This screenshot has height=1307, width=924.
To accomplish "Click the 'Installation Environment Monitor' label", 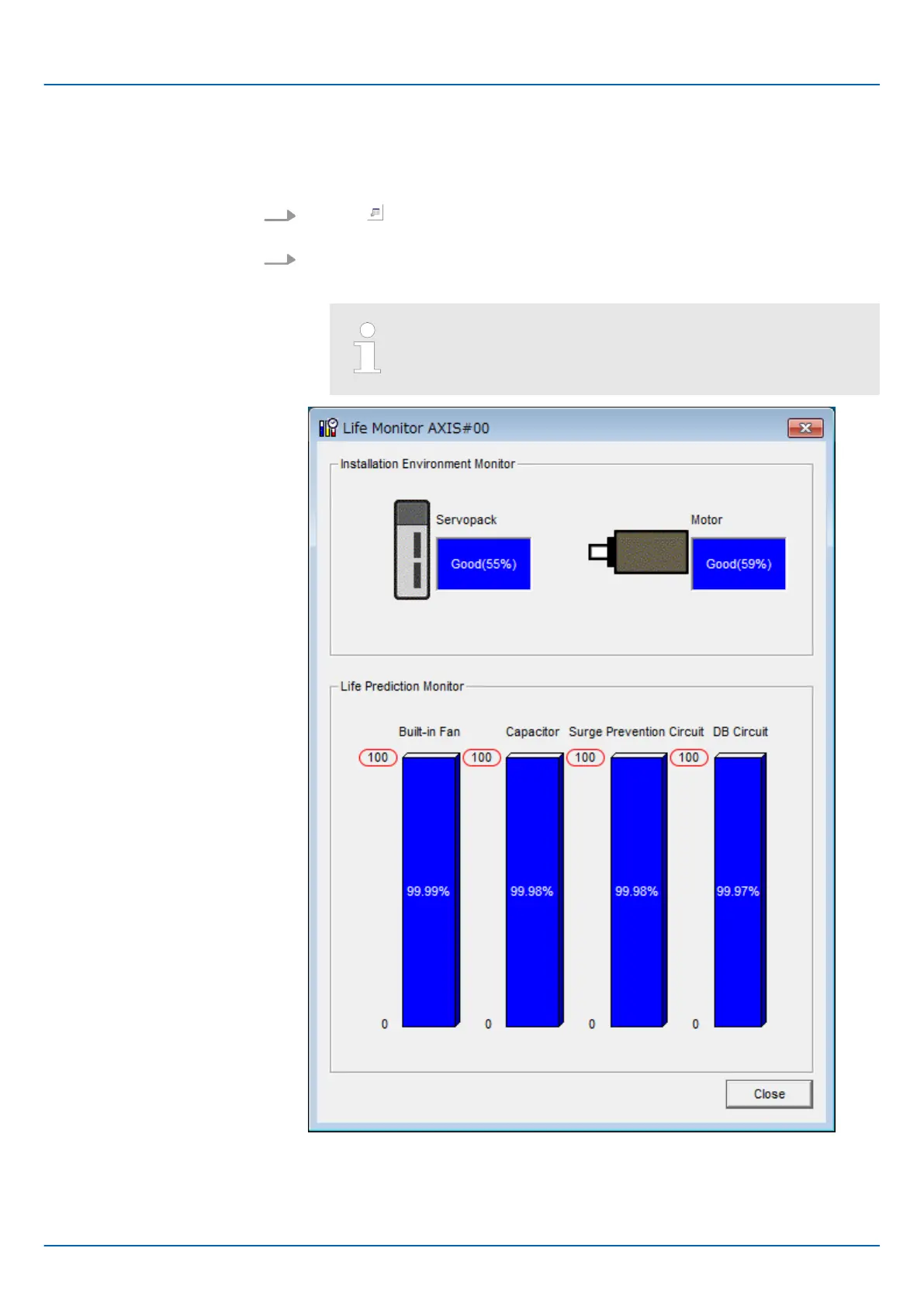I will coord(427,463).
